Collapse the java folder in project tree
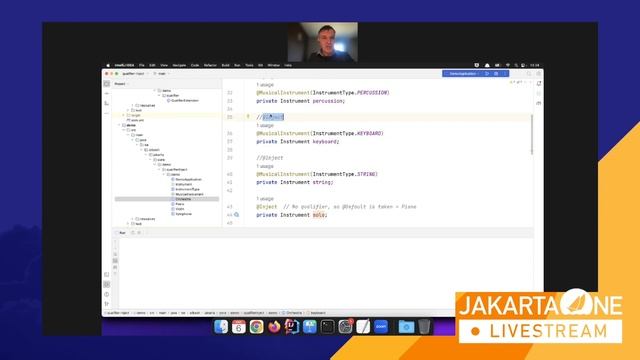The width and height of the screenshot is (640, 360). 133,140
